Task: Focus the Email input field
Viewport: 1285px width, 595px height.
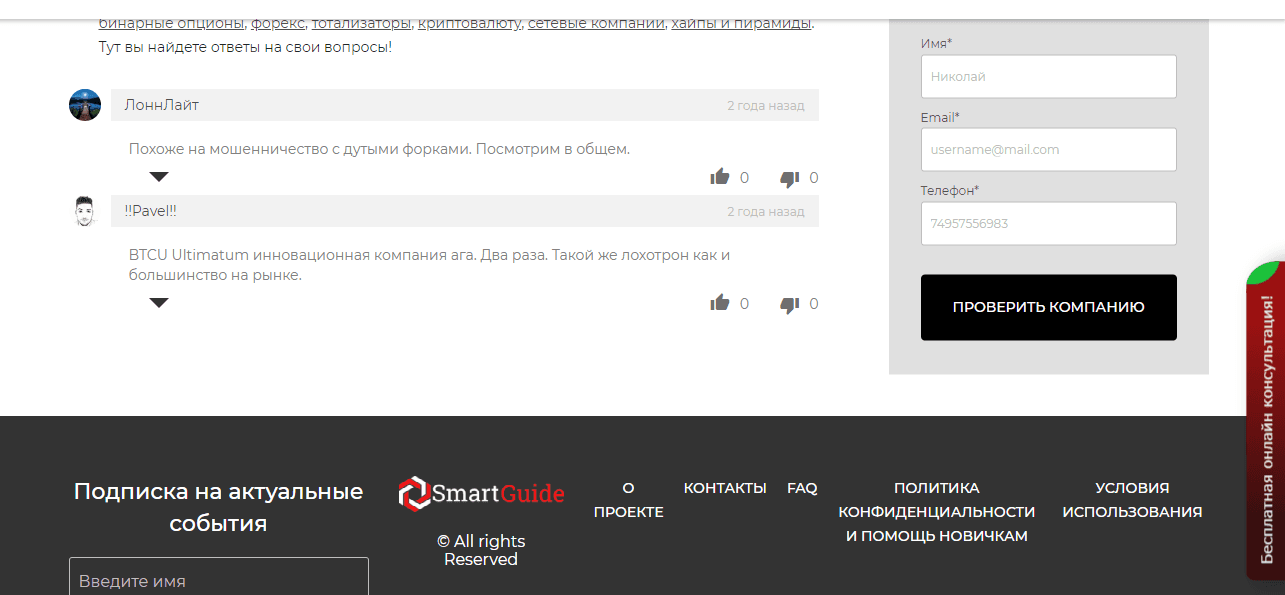Action: [x=1048, y=150]
